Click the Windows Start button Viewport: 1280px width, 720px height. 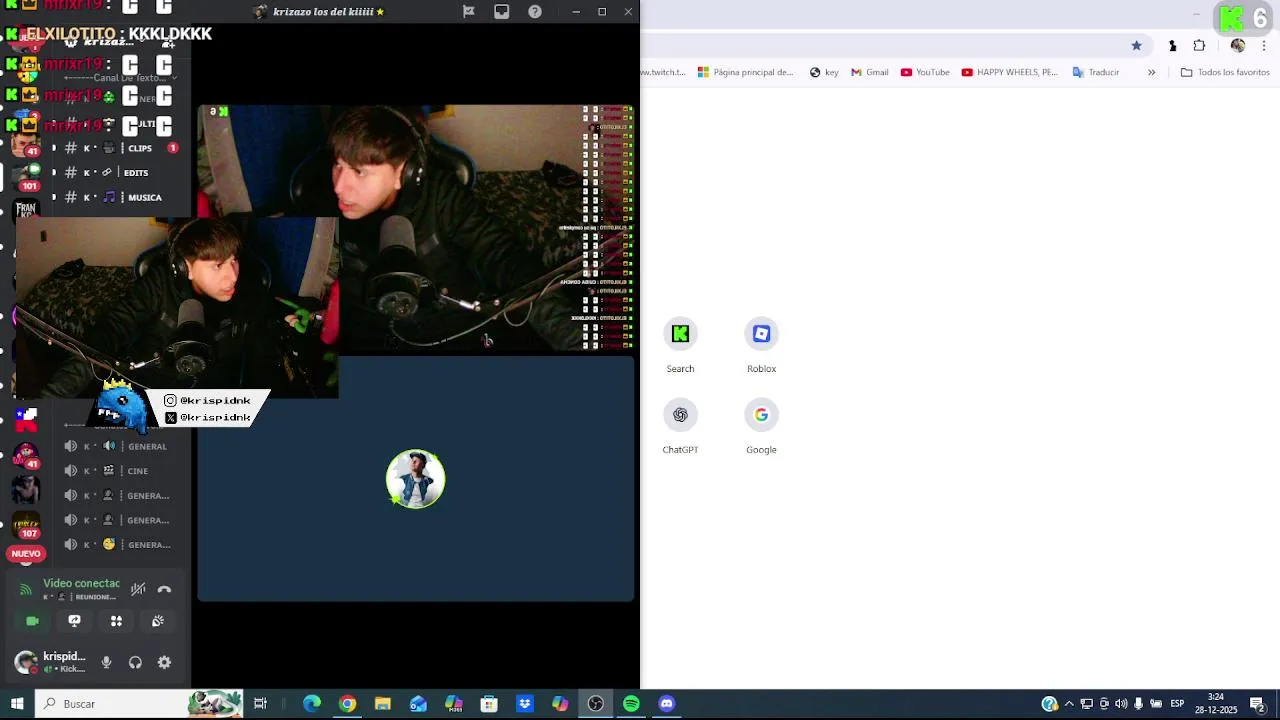[17, 704]
